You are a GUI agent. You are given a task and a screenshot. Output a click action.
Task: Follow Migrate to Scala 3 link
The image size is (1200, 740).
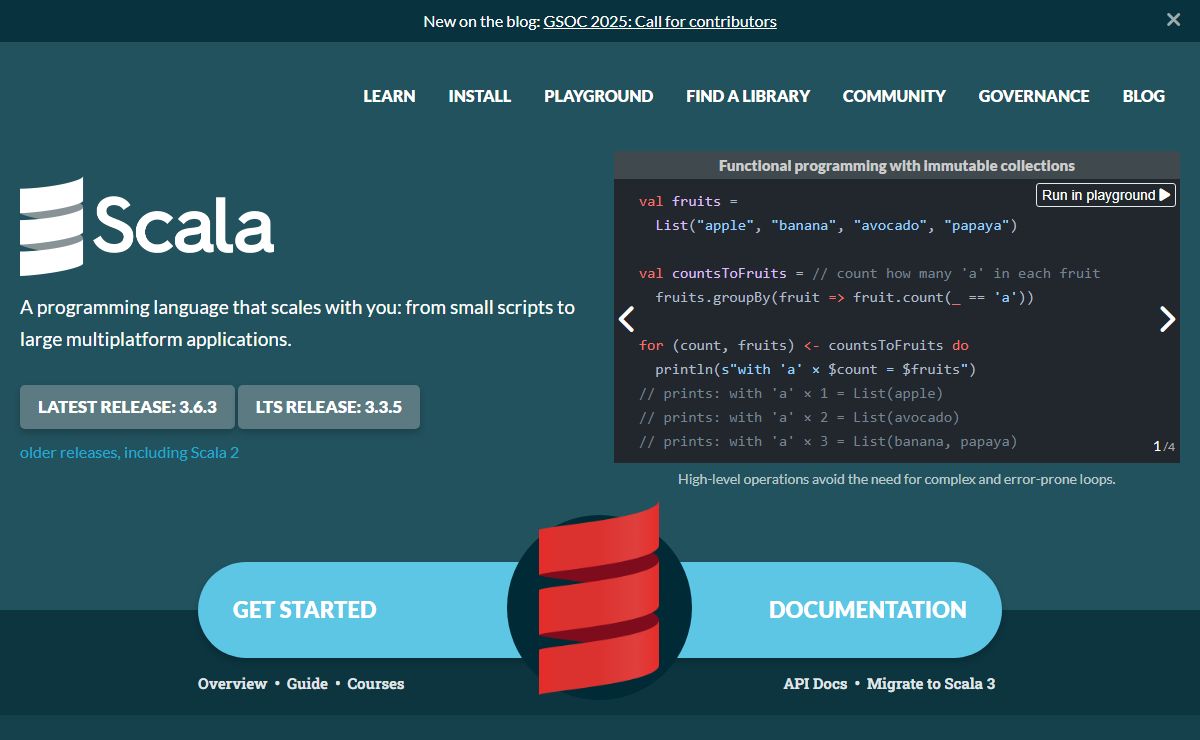931,684
